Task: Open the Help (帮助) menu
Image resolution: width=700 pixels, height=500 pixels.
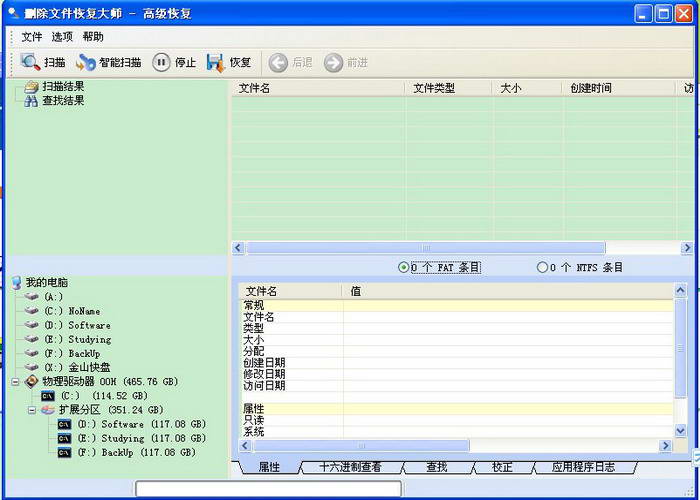Action: pyautogui.click(x=93, y=37)
